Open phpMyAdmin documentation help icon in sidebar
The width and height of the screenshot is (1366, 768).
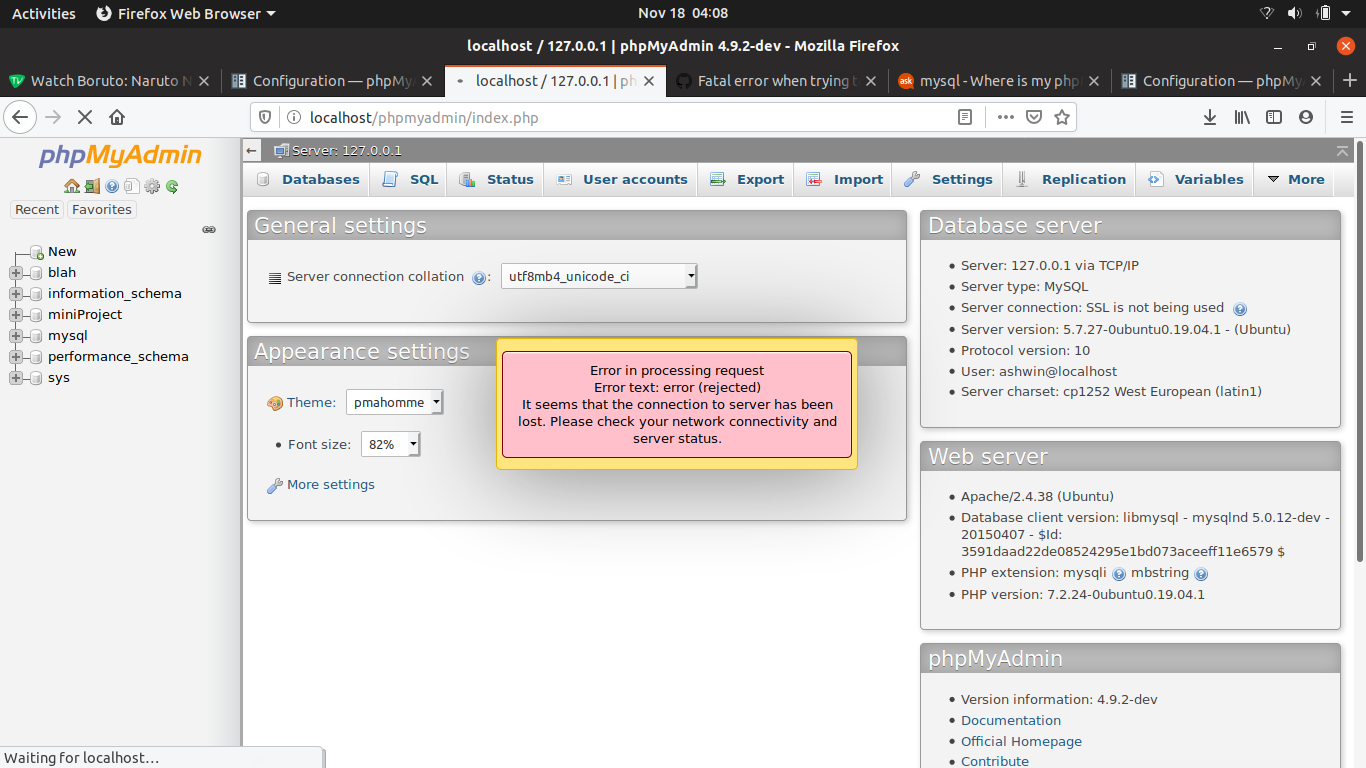click(112, 186)
